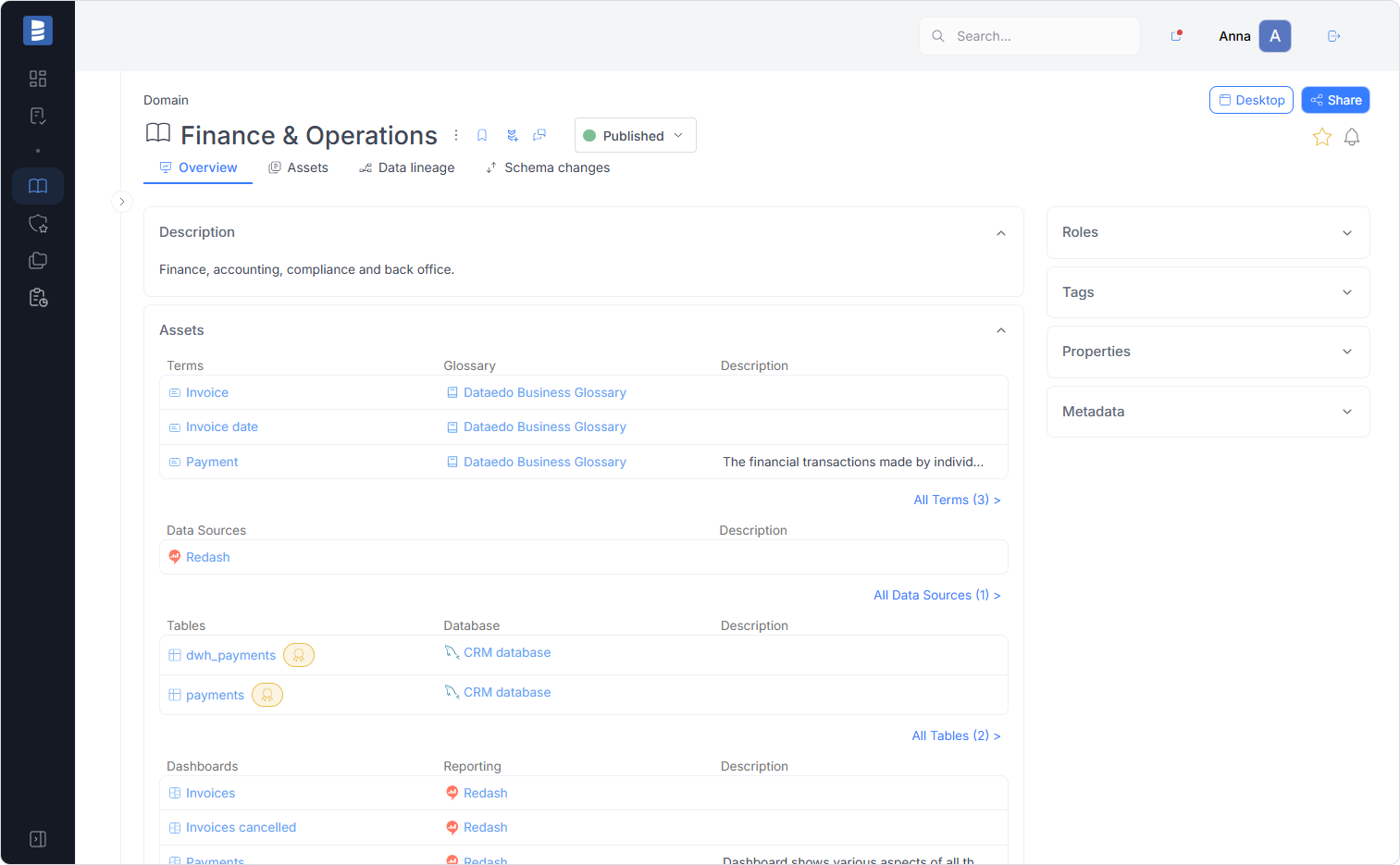
Task: Click the logout icon in top bar
Action: (x=1333, y=36)
